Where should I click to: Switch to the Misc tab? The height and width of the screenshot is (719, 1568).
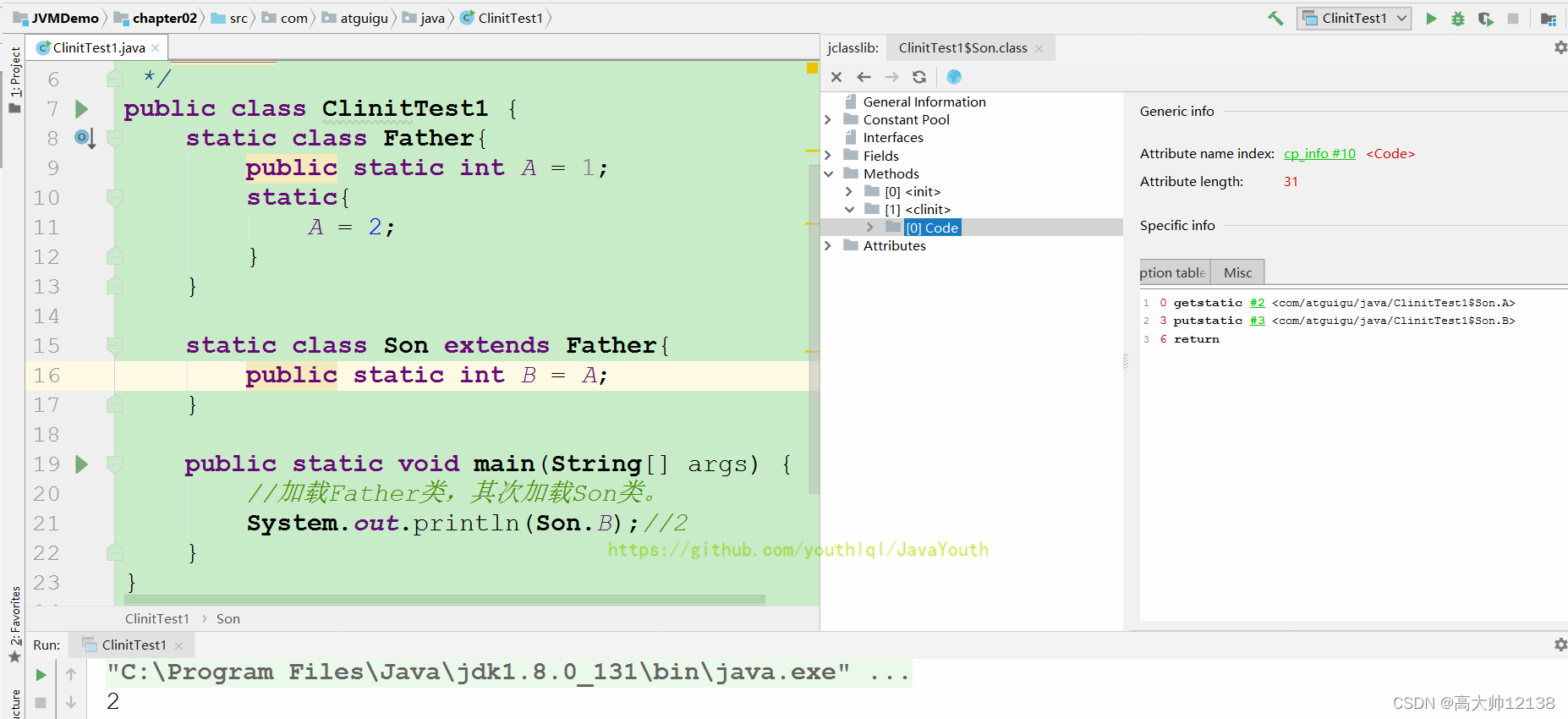(1237, 272)
